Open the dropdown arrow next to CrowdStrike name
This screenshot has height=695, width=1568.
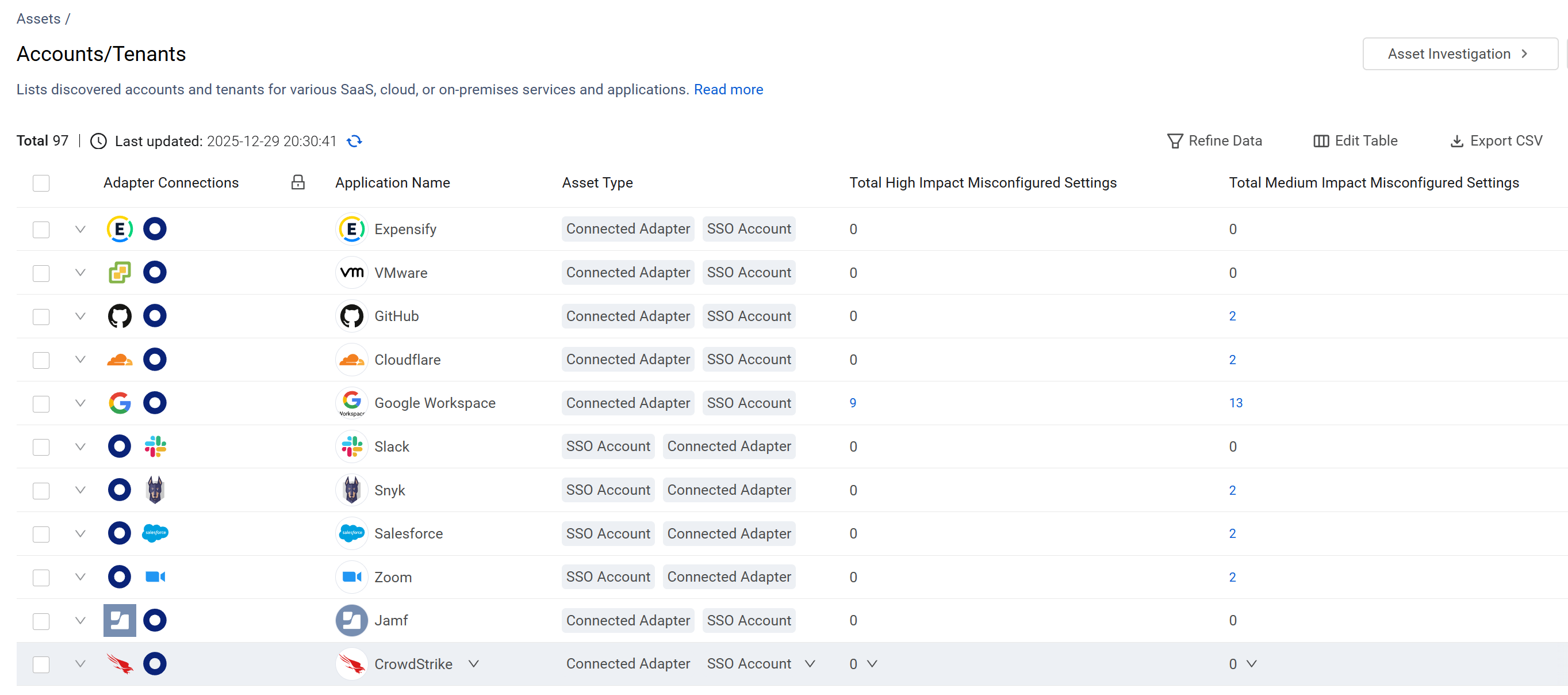(474, 664)
